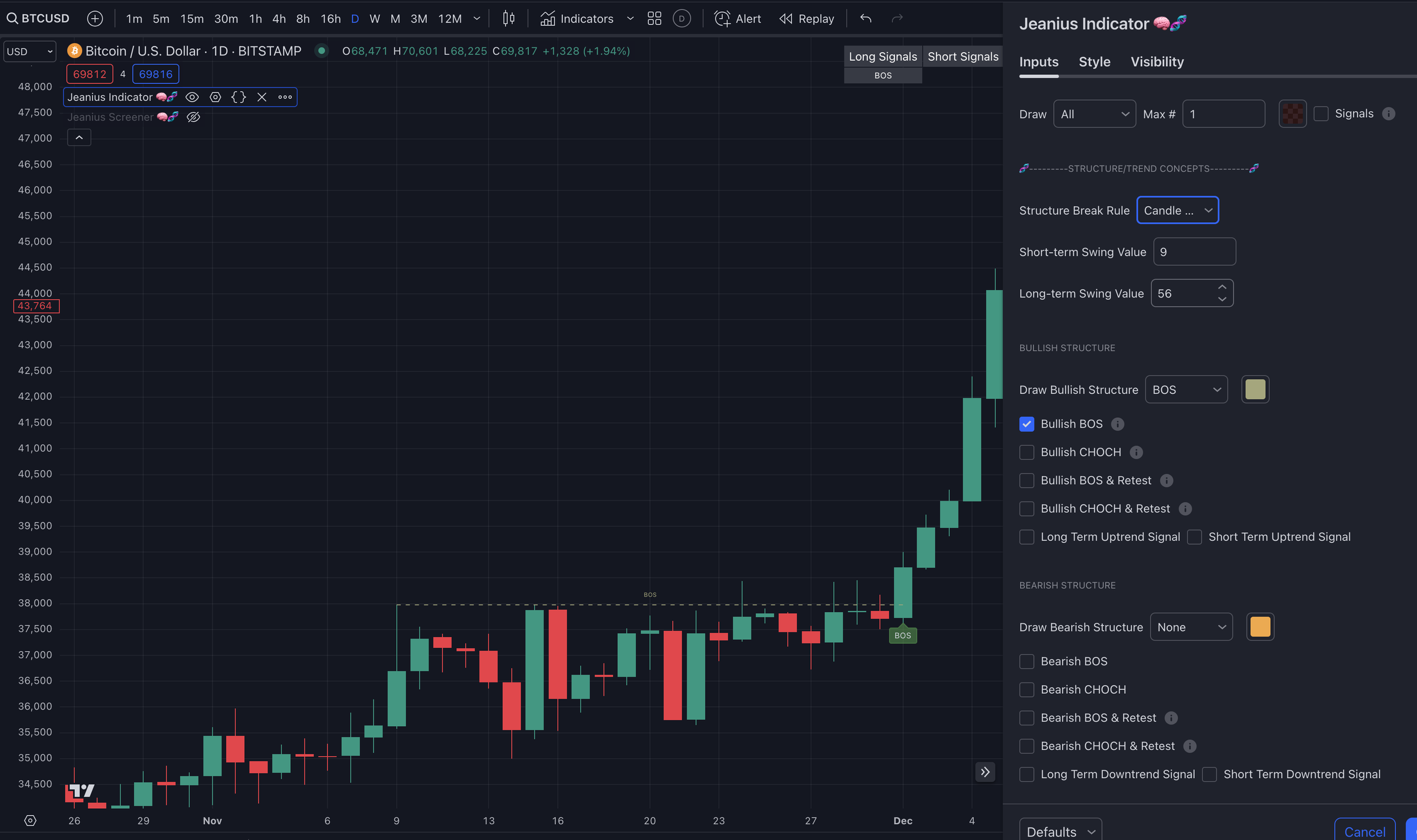Open bearish structure orange color swatch
Image resolution: width=1417 pixels, height=840 pixels.
pos(1260,627)
